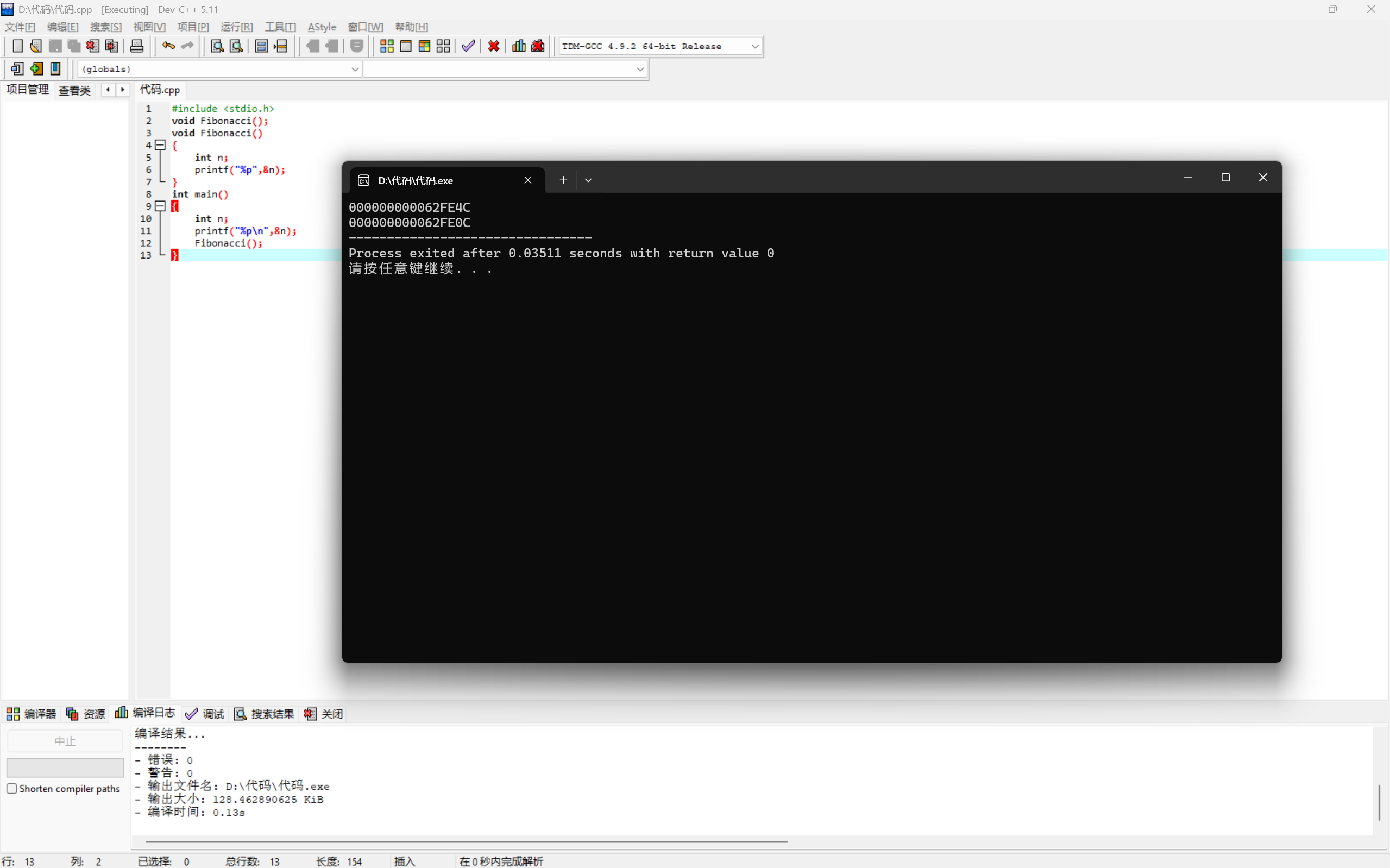The height and width of the screenshot is (868, 1390).
Task: Click the New file toolbar icon
Action: pos(17,46)
